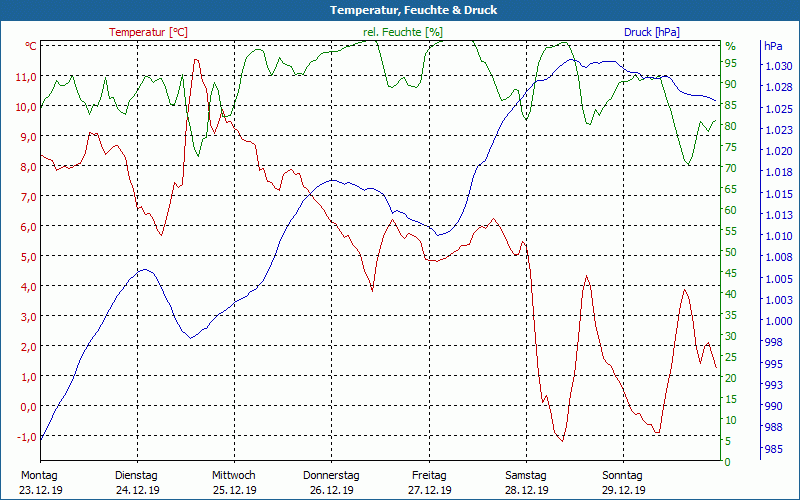
Task: Click the date '28.12.19'
Action: 527,490
